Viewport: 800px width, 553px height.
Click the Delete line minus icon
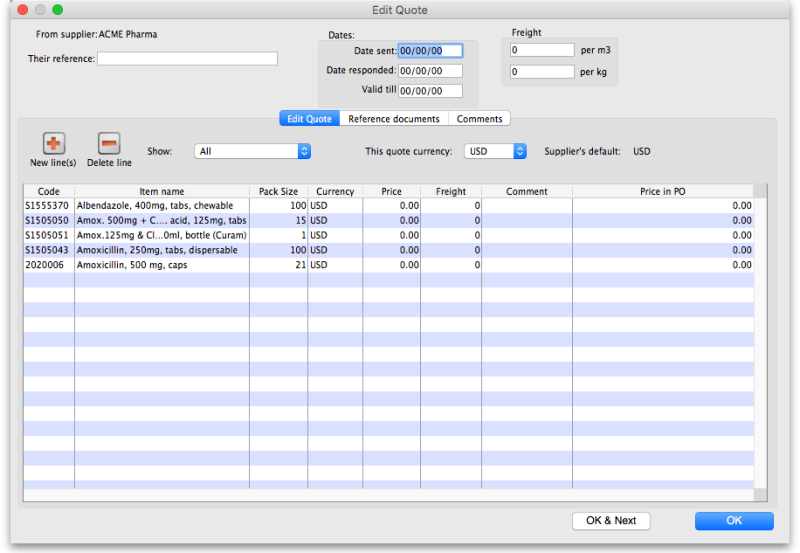coord(109,143)
